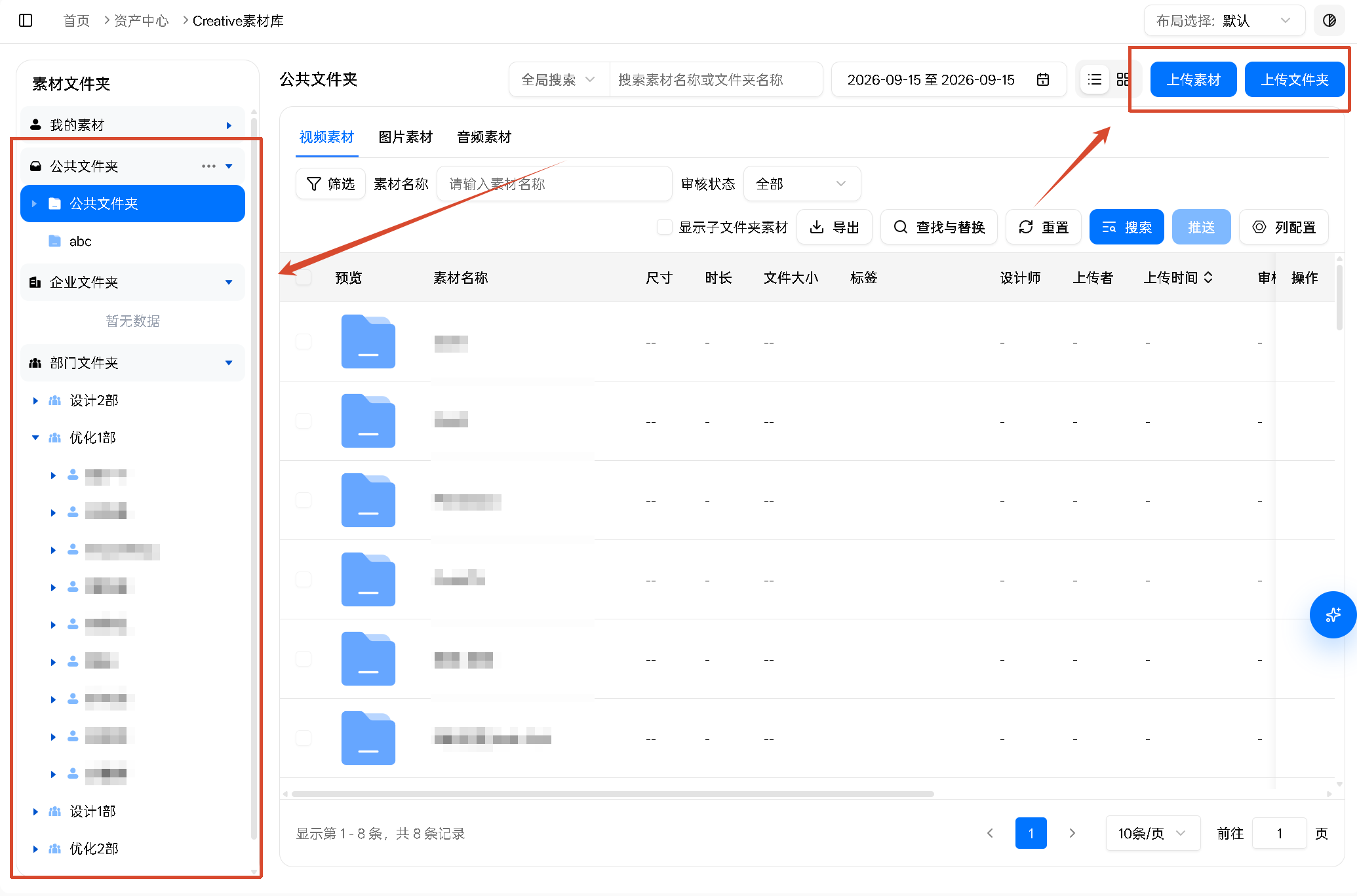Check the sixth folder row checkbox
Image resolution: width=1357 pixels, height=896 pixels.
click(x=304, y=737)
